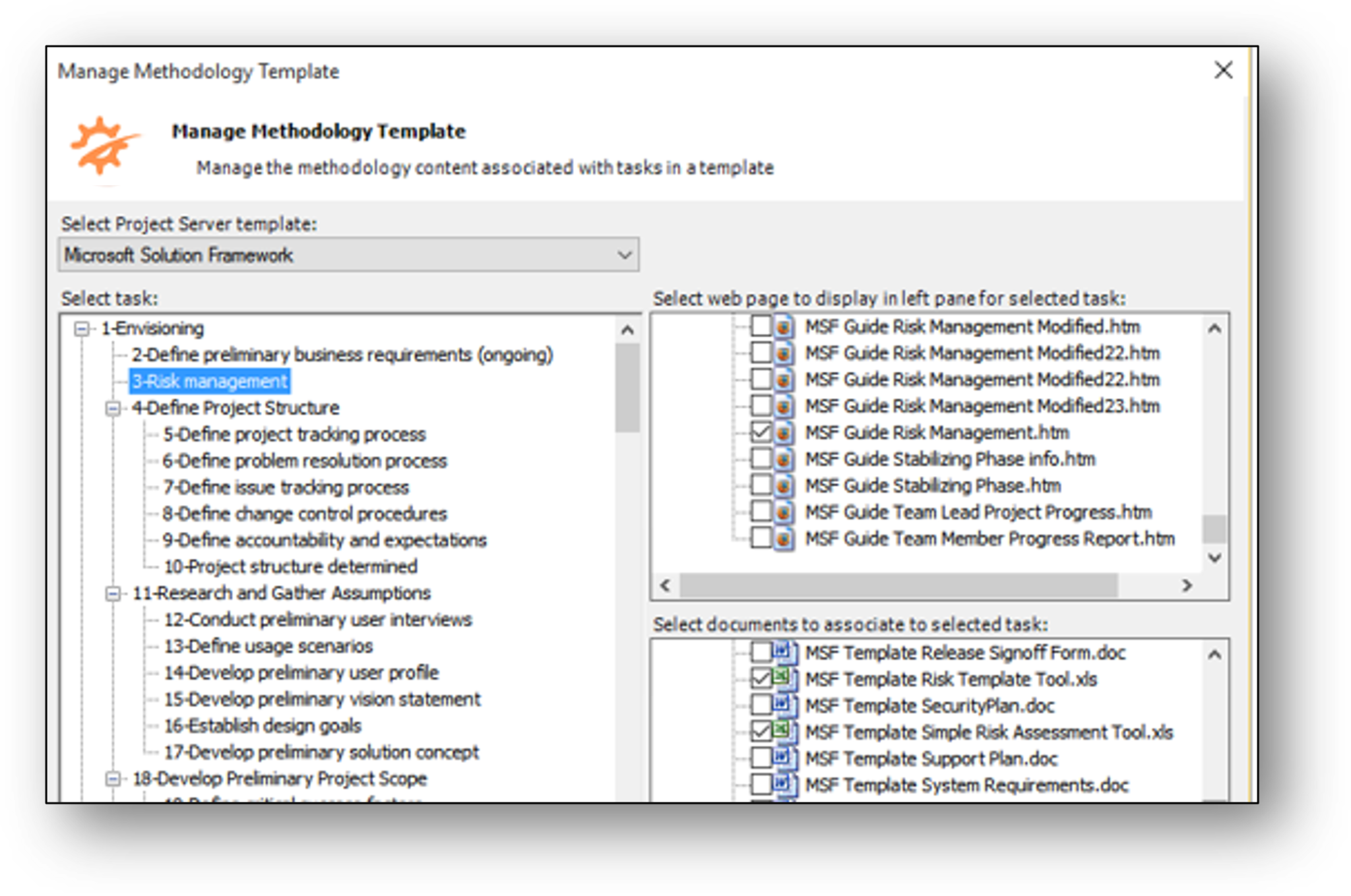Click the web page list scroll left arrow
1351x896 pixels.
tap(666, 585)
